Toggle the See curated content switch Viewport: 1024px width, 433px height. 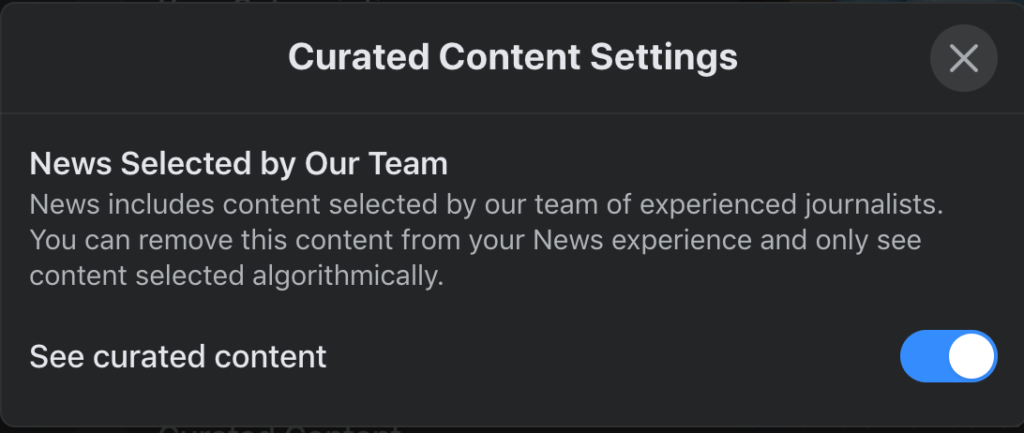click(948, 356)
